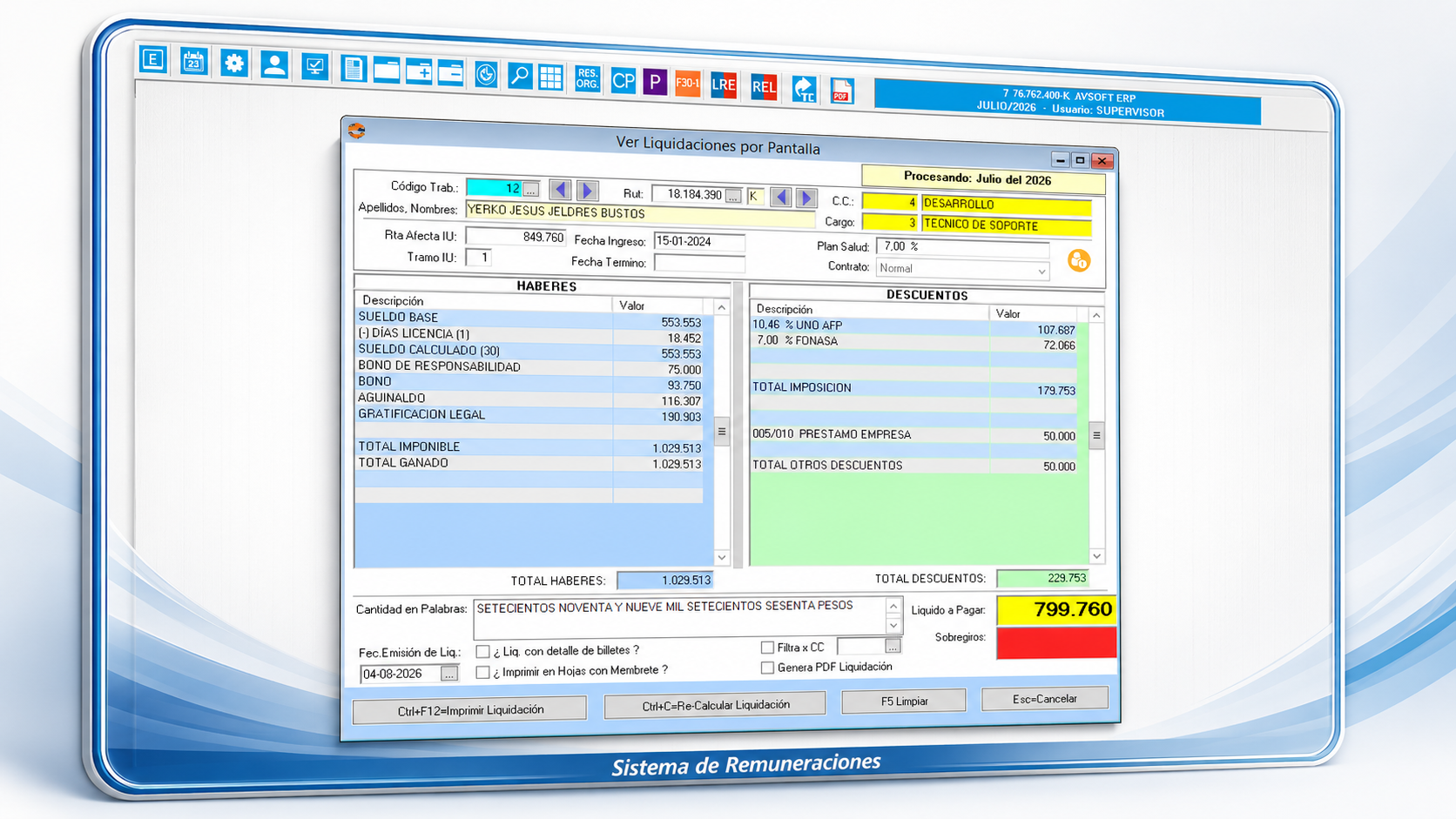Open the settings gear toolbar icon
Screen dimensions: 1456x819
click(233, 64)
